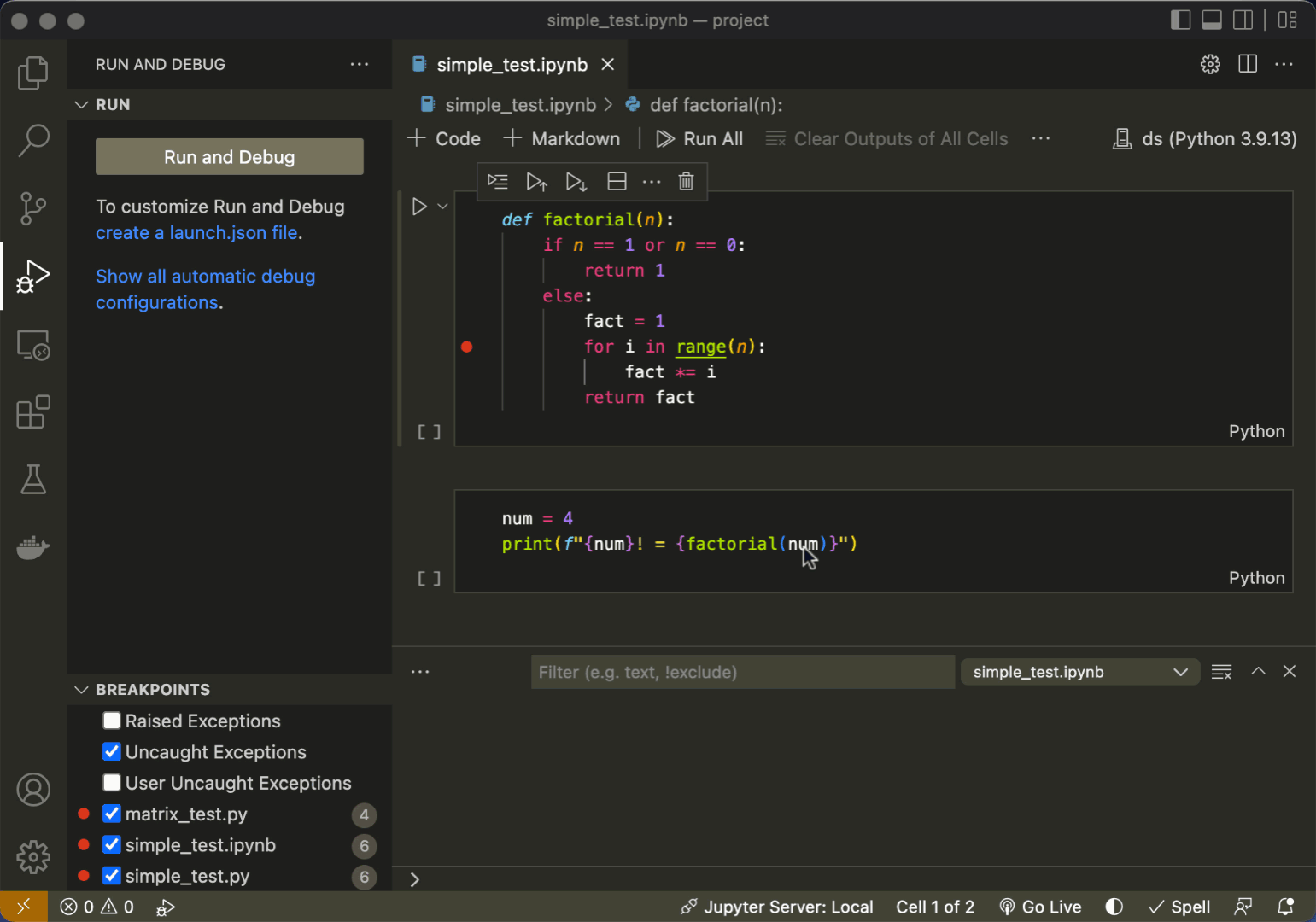Expand the chevron at panel bottom
Screen dimensions: 1316x922
click(415, 879)
